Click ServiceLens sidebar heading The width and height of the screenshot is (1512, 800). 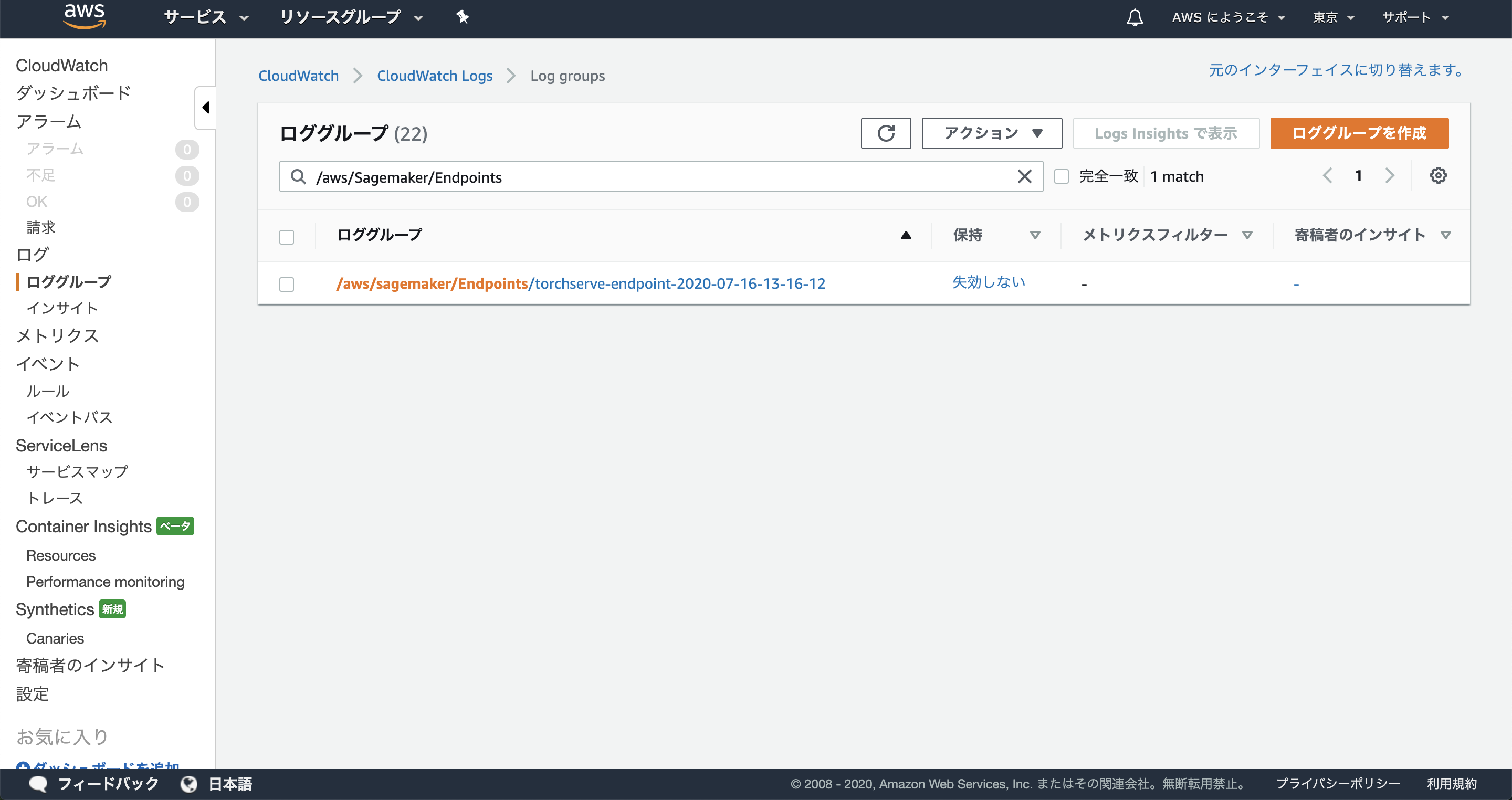61,446
